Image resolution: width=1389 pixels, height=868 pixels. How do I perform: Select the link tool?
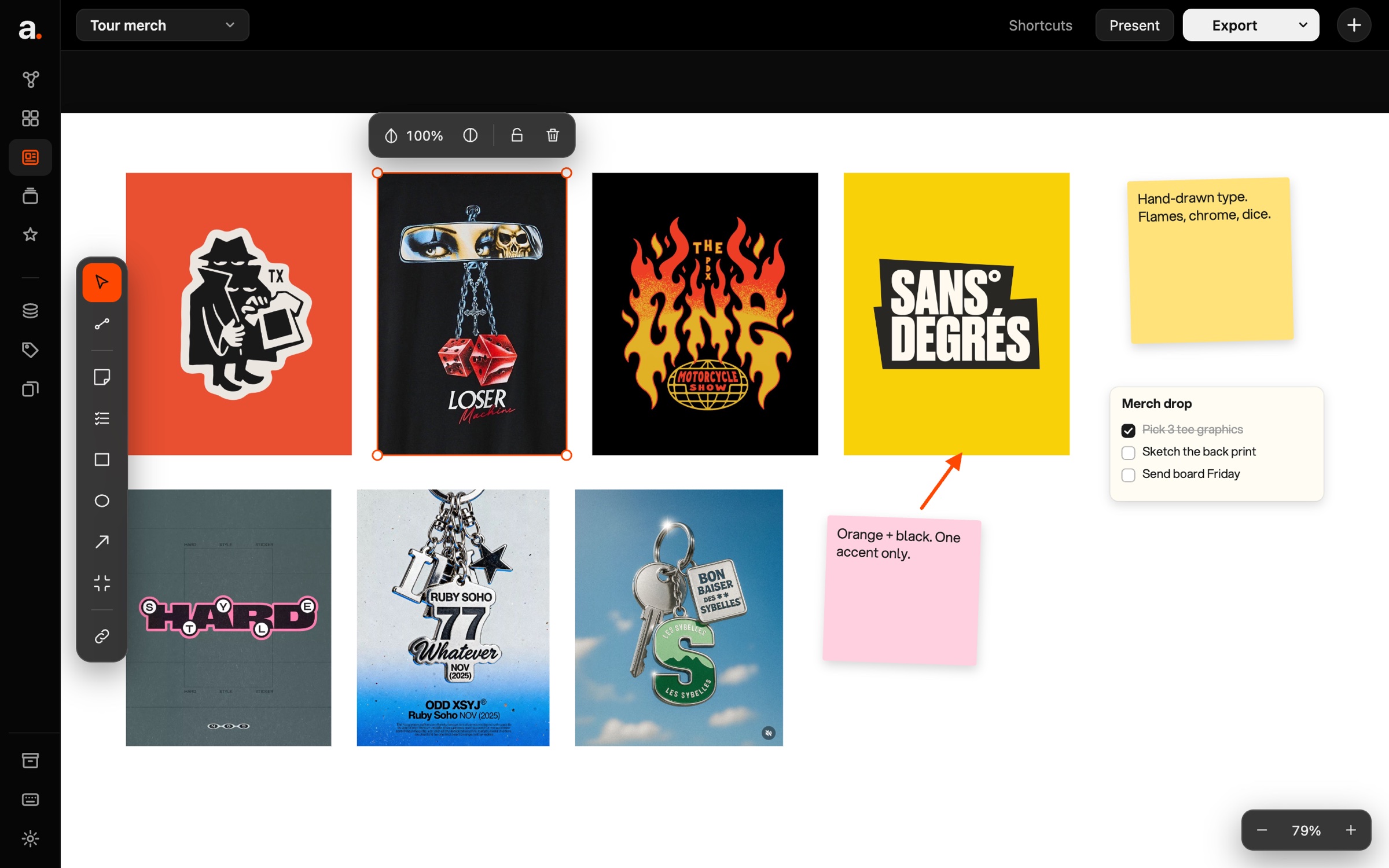click(102, 637)
